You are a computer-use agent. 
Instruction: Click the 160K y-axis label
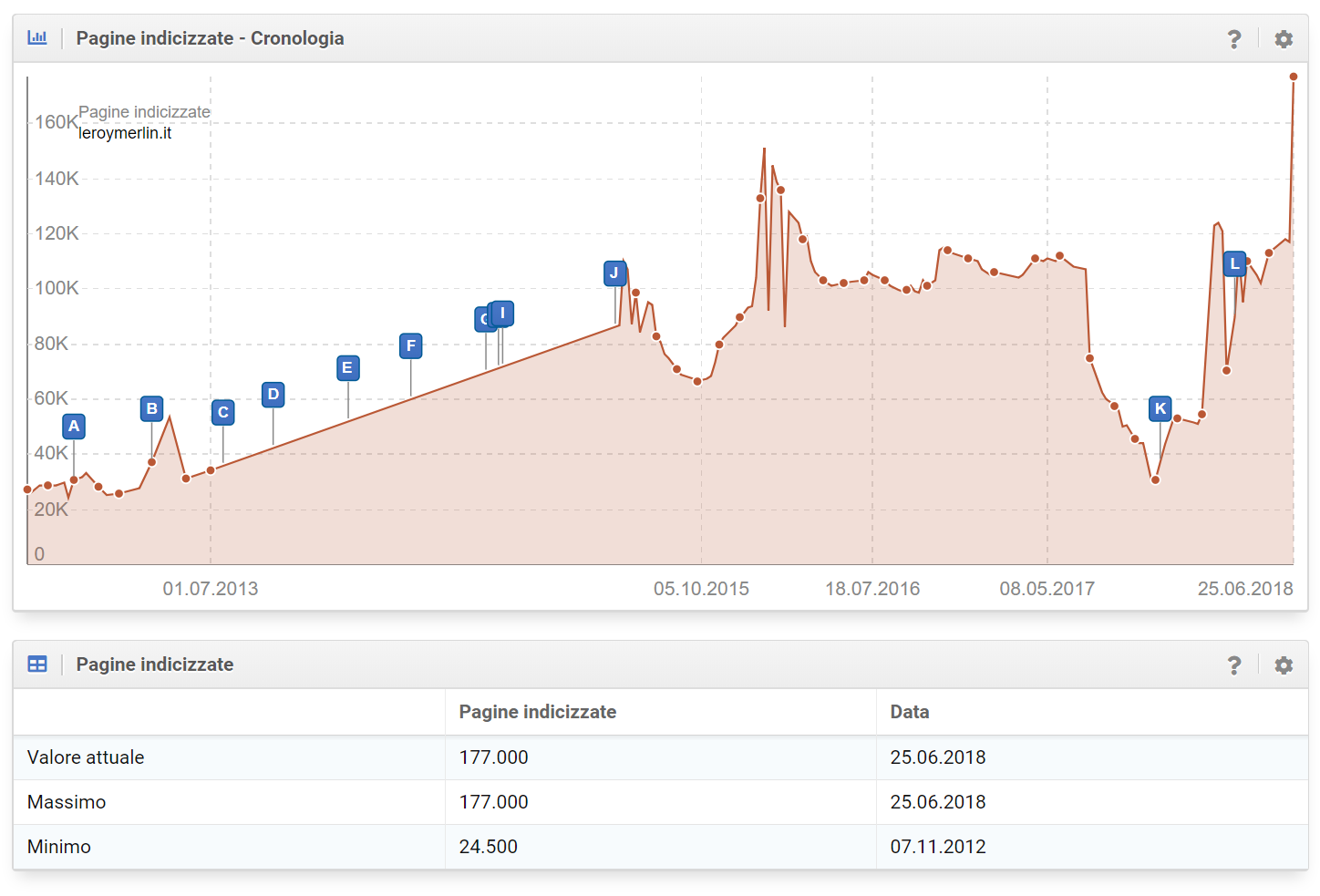click(x=56, y=122)
